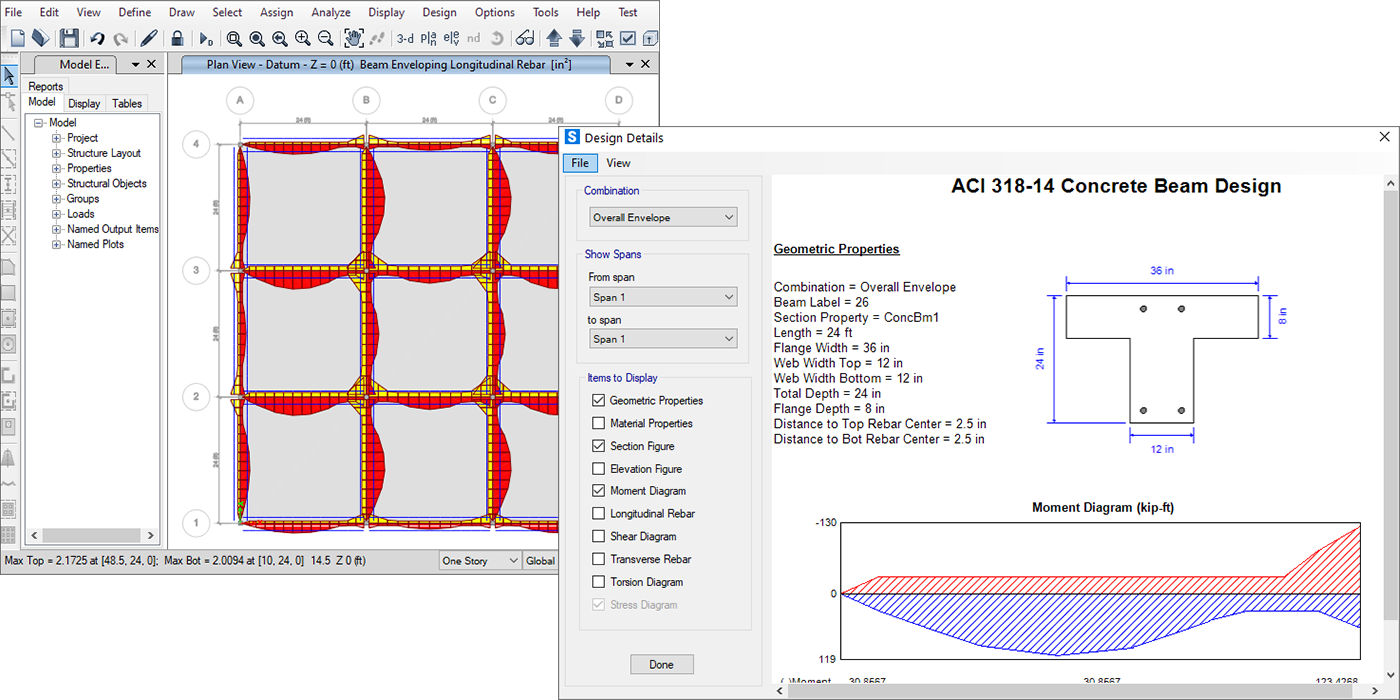Click the lock model padlock icon
This screenshot has height=700, width=1400.
click(177, 38)
